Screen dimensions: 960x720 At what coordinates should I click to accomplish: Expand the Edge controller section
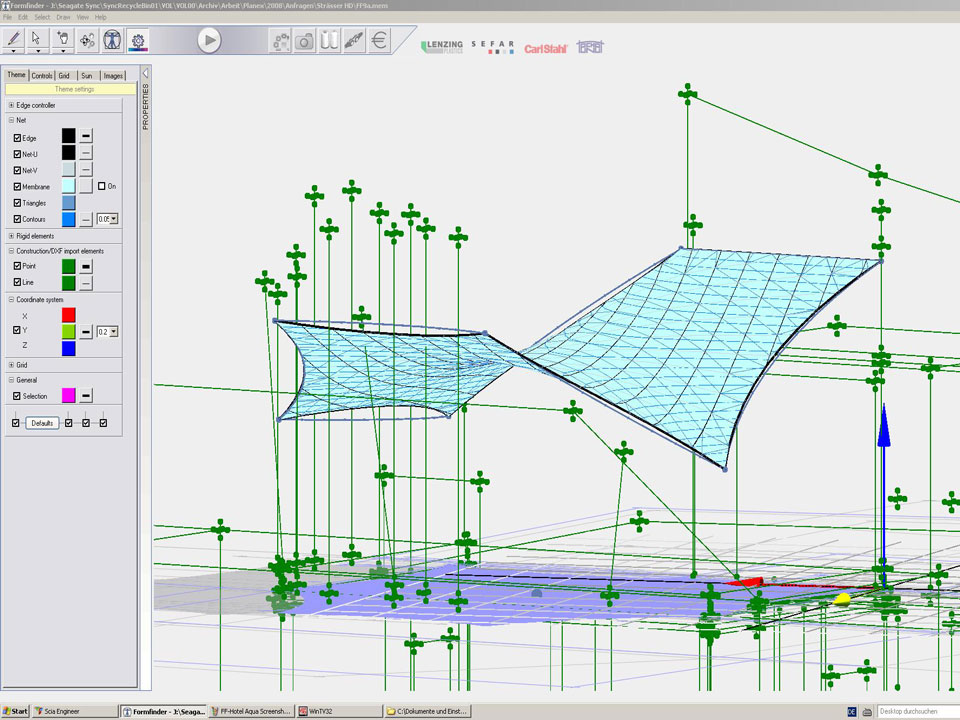coord(11,105)
